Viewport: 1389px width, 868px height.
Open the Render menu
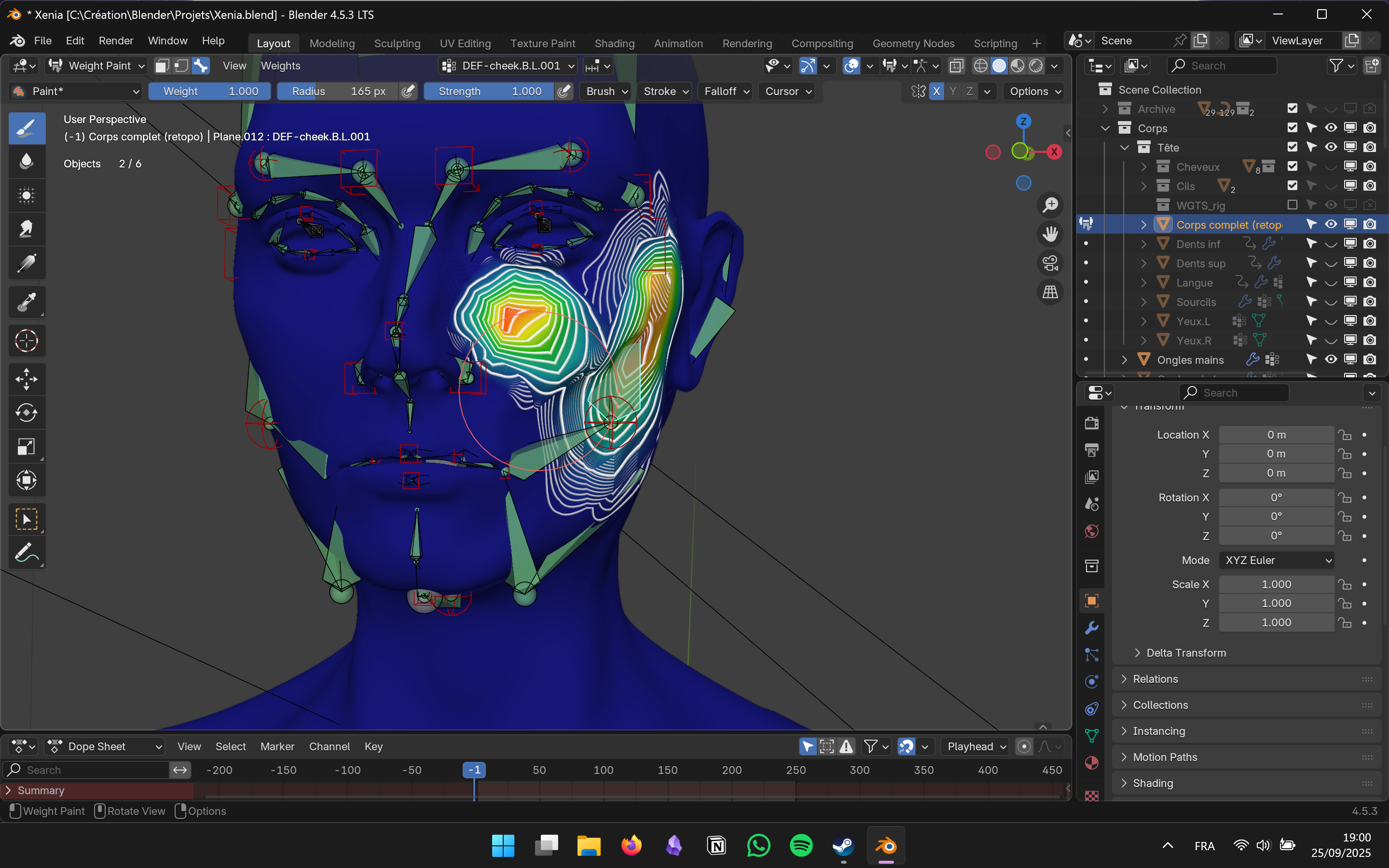[x=116, y=41]
